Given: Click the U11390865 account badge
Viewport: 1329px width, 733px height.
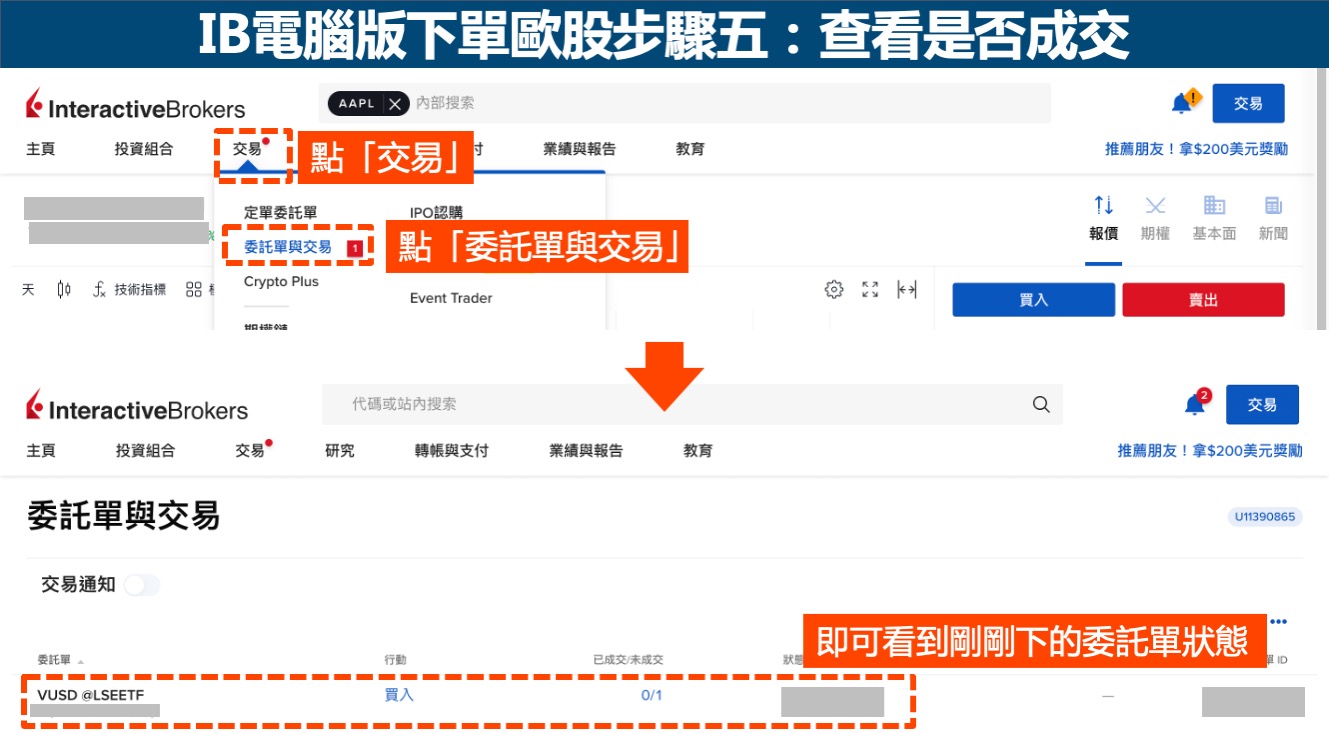Looking at the screenshot, I should [x=1264, y=517].
